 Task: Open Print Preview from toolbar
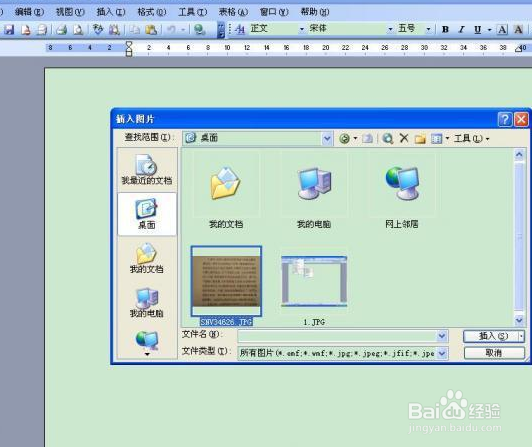click(x=78, y=30)
